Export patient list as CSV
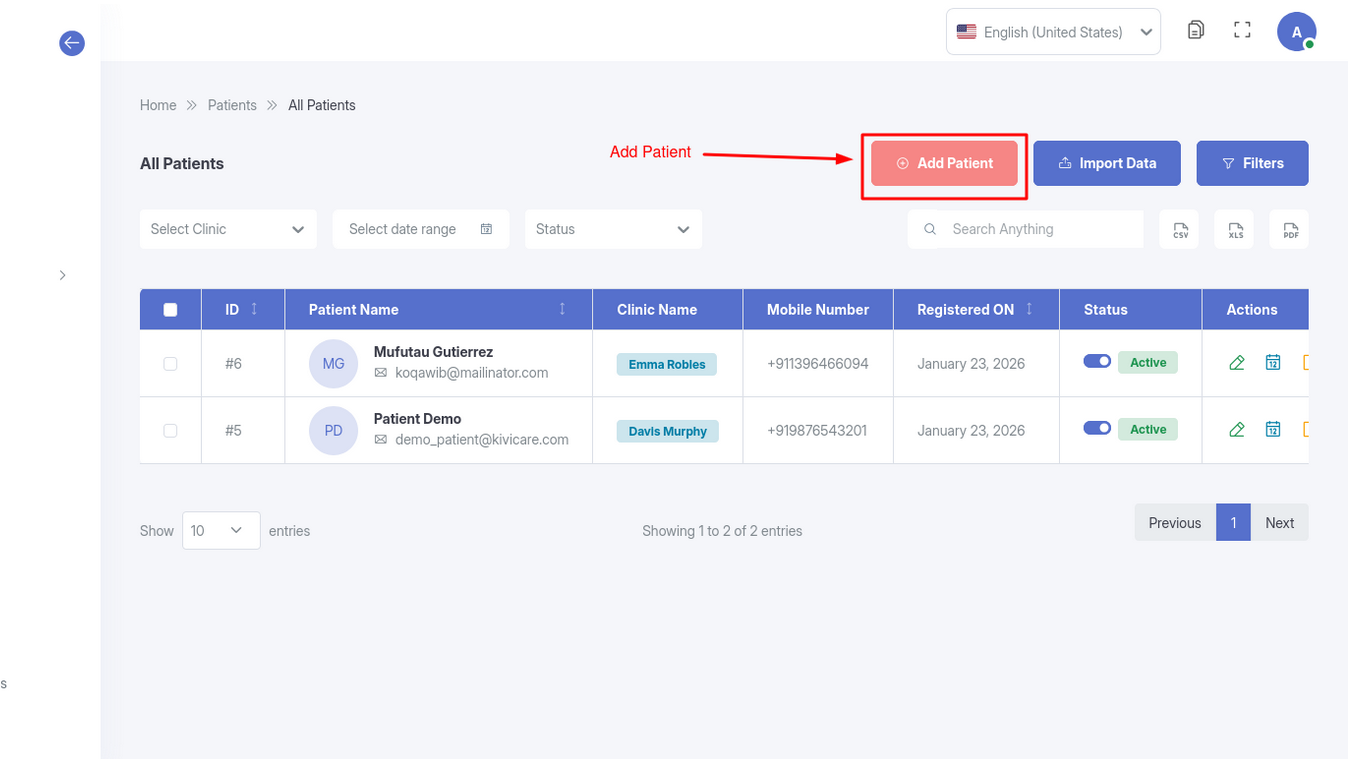This screenshot has width=1348, height=759. point(1180,229)
